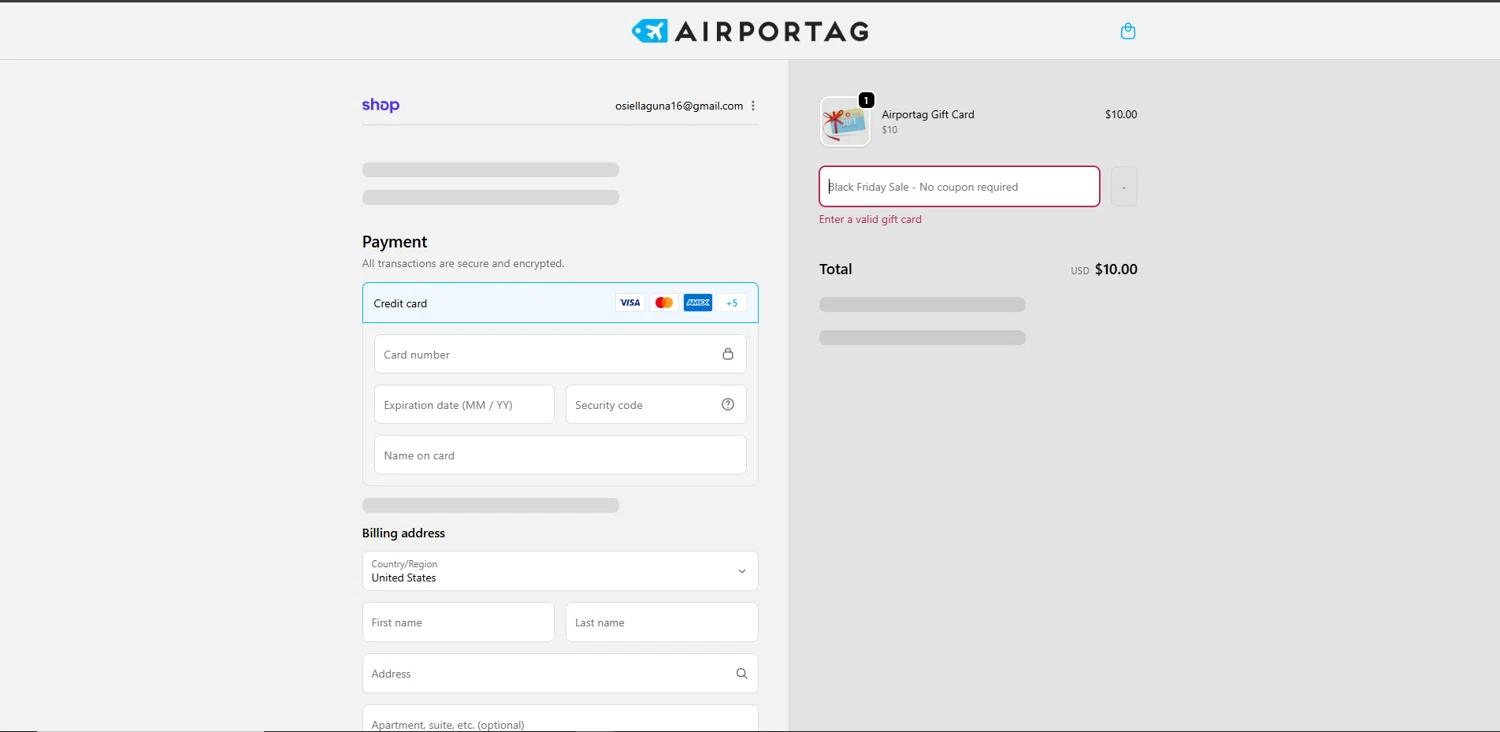
Task: Focus the Apartment, suite, etc. field
Action: click(x=560, y=719)
